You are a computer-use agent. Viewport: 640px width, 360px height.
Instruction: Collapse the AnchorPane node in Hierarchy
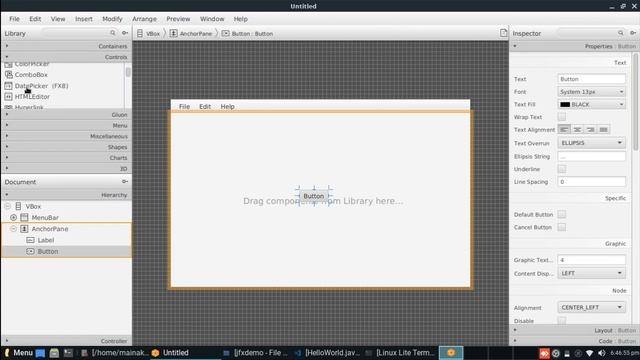[x=13, y=229]
